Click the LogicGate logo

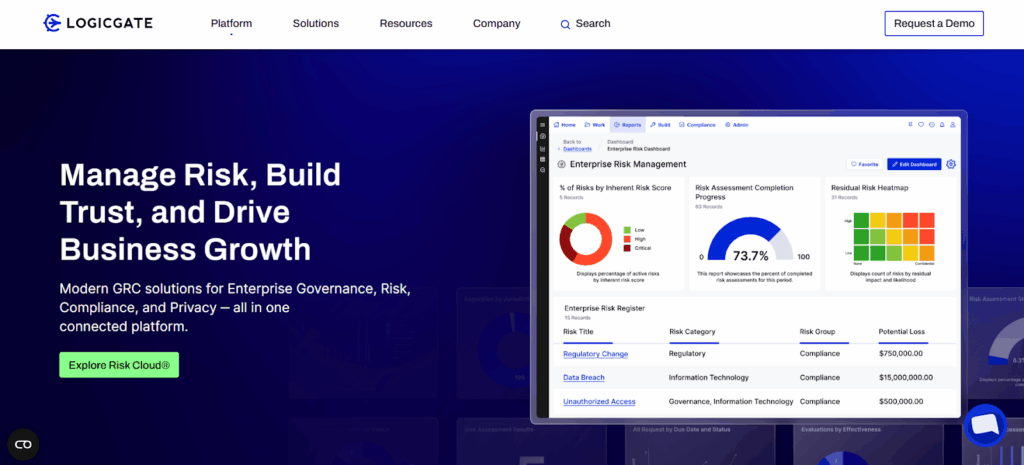click(98, 23)
